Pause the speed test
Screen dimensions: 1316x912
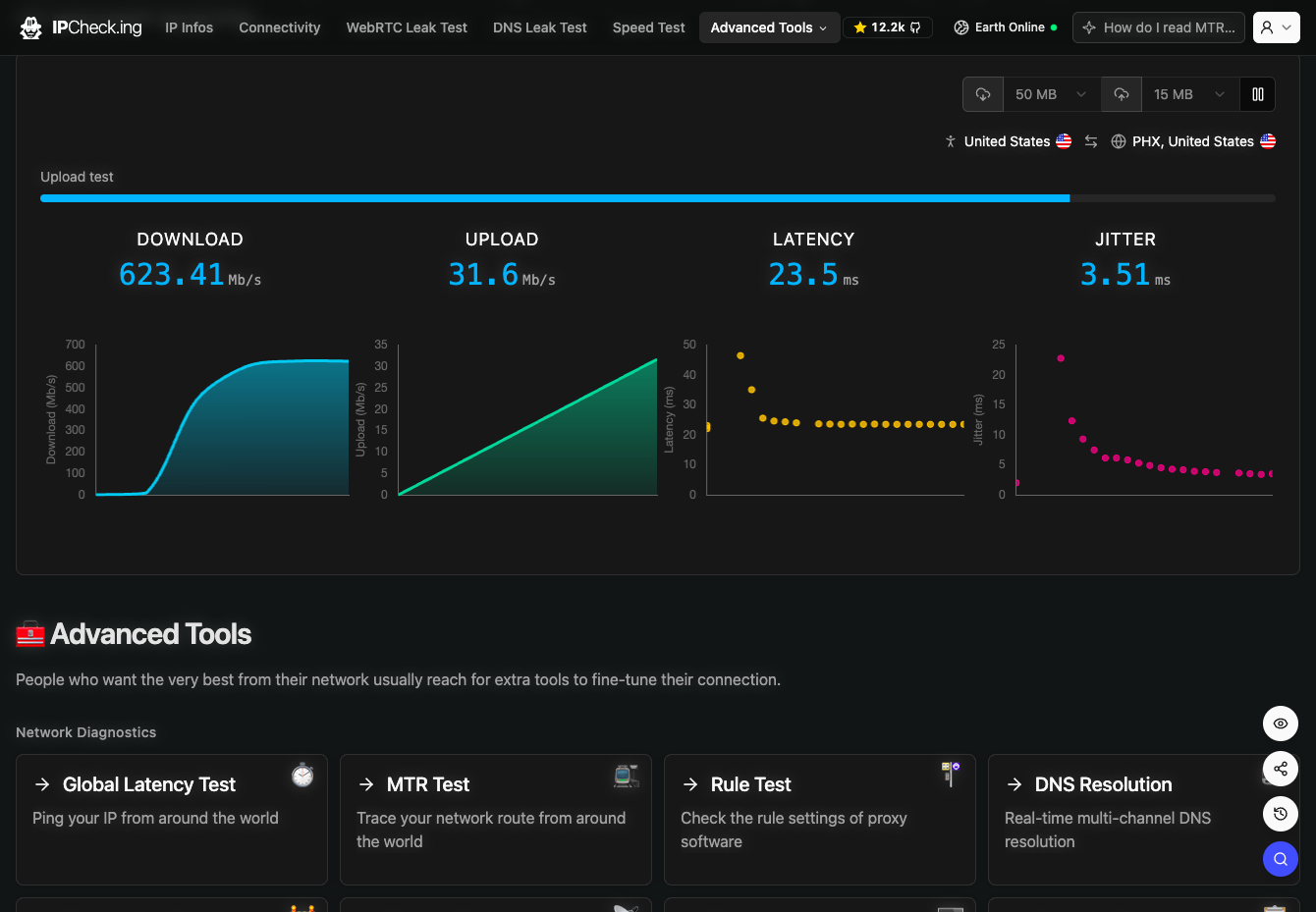pyautogui.click(x=1258, y=94)
